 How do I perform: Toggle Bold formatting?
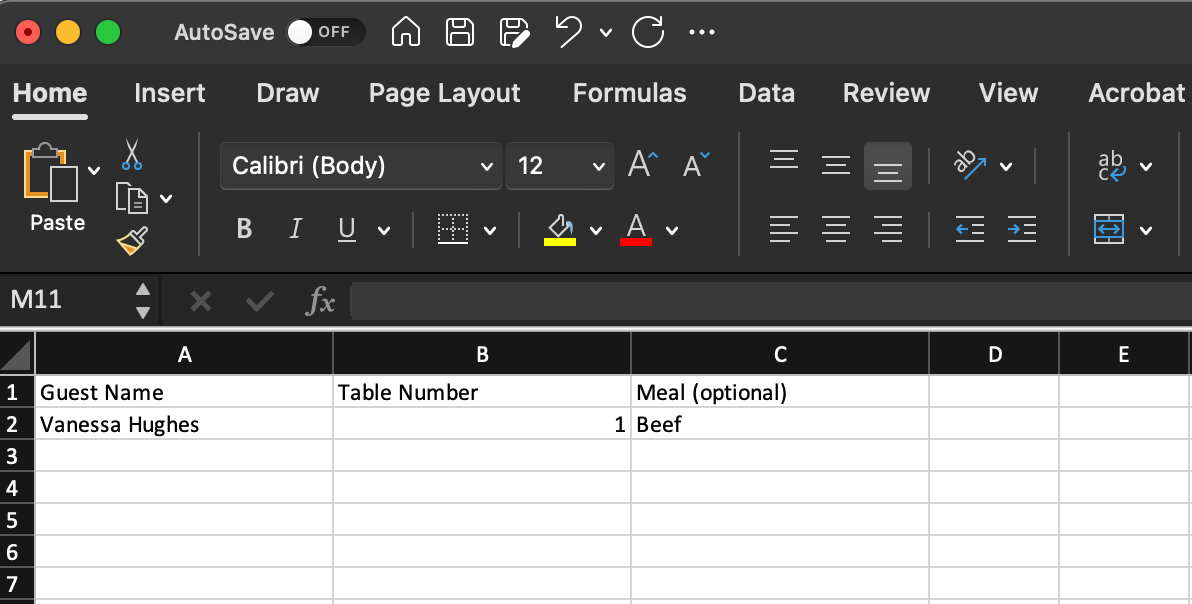coord(244,230)
